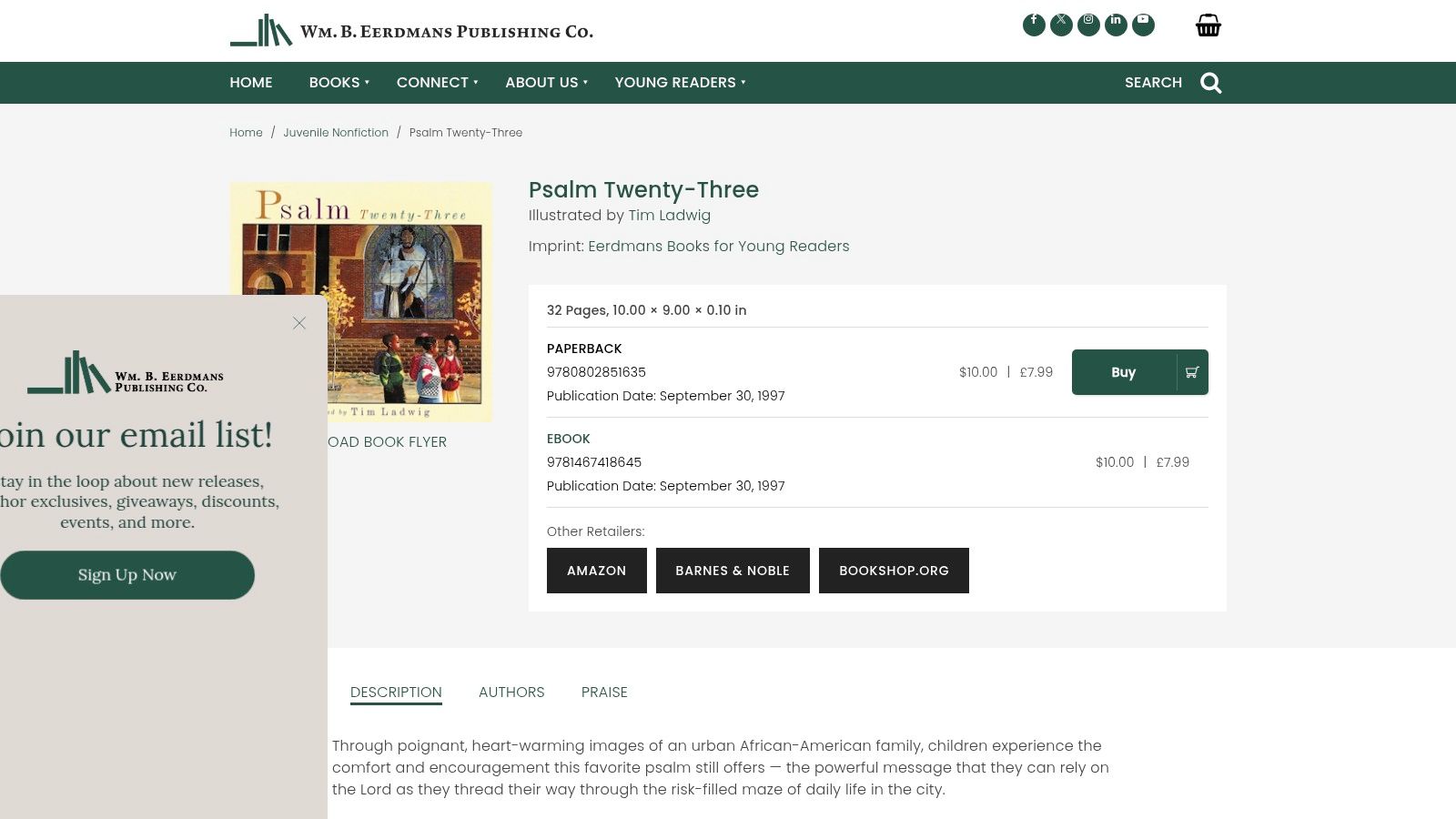The width and height of the screenshot is (1456, 819).
Task: Click paperback ISBN 9780802851635
Action: (596, 372)
